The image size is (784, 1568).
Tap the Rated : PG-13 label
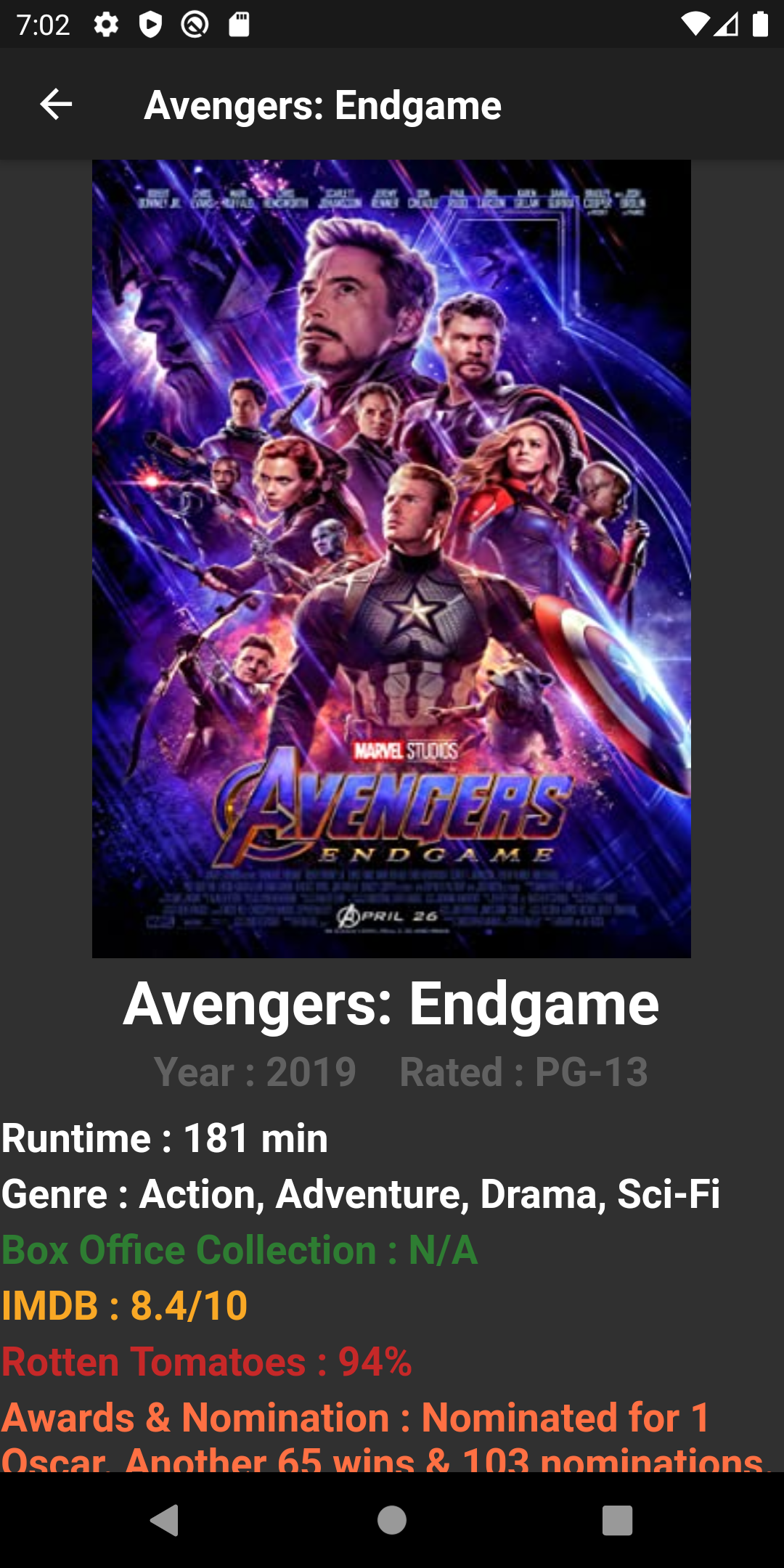click(523, 1071)
